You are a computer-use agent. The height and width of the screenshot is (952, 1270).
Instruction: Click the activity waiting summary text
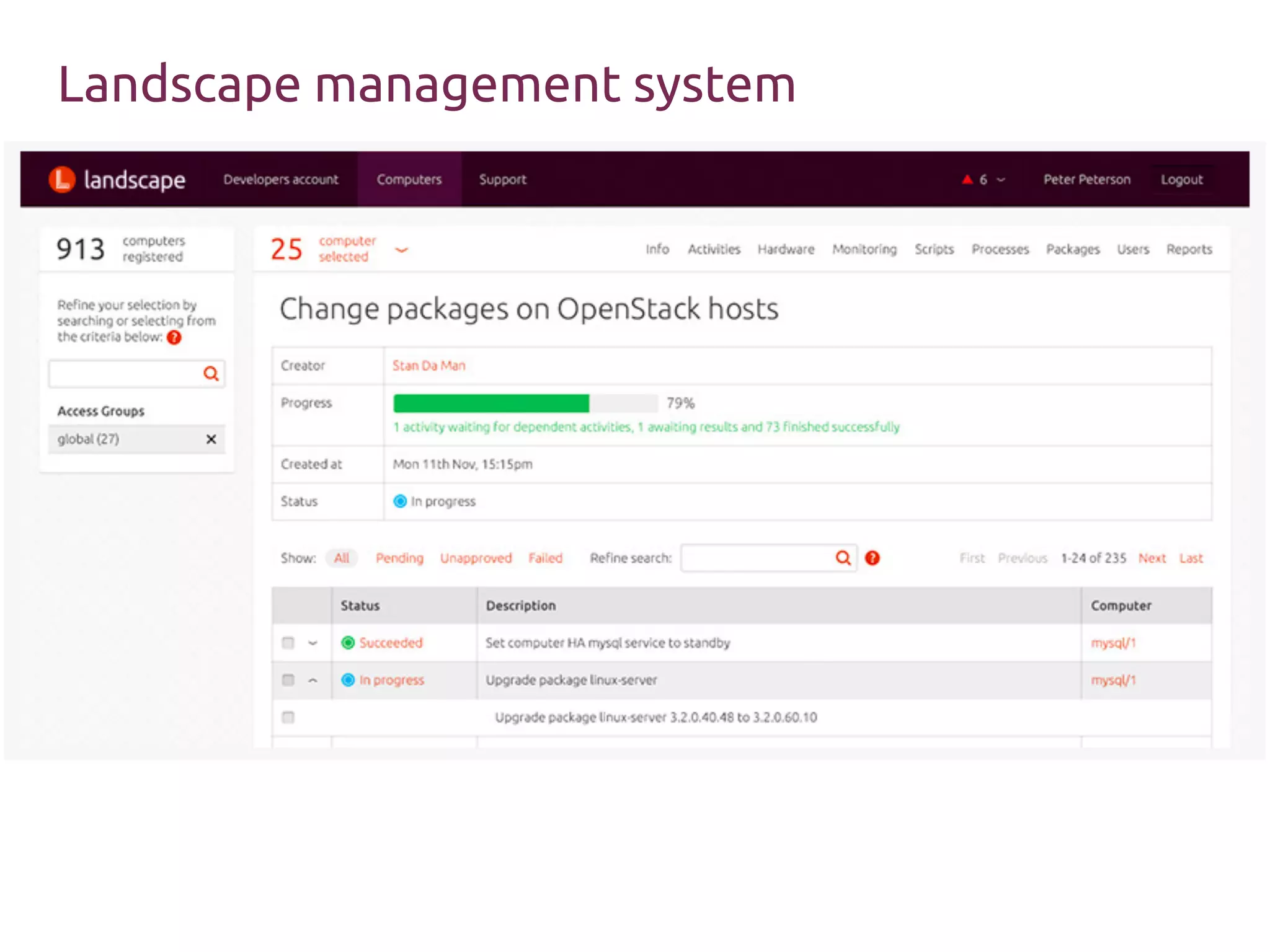tap(646, 427)
